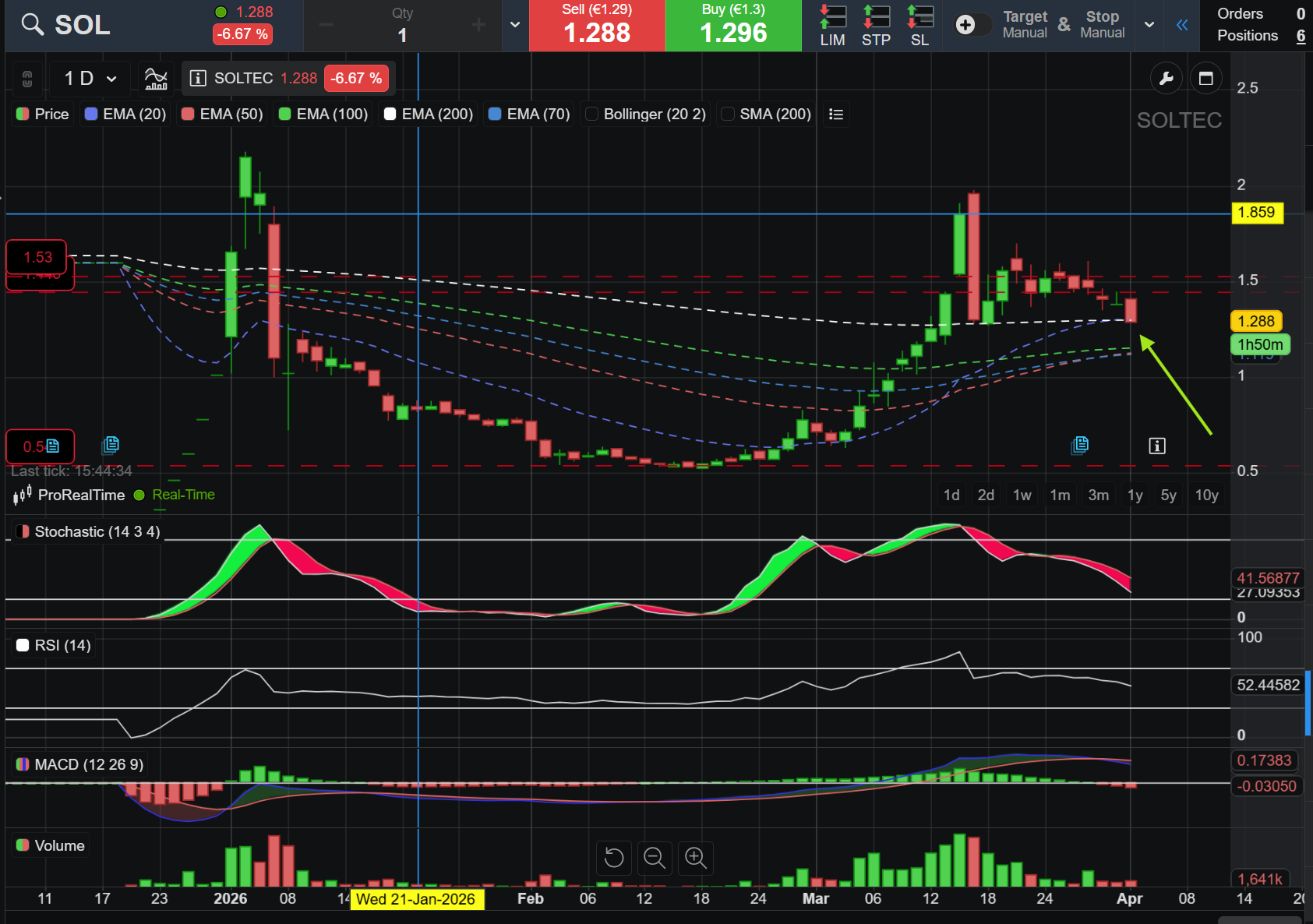The image size is (1313, 924).
Task: Click the EMA (20) color swatch
Action: [x=91, y=115]
